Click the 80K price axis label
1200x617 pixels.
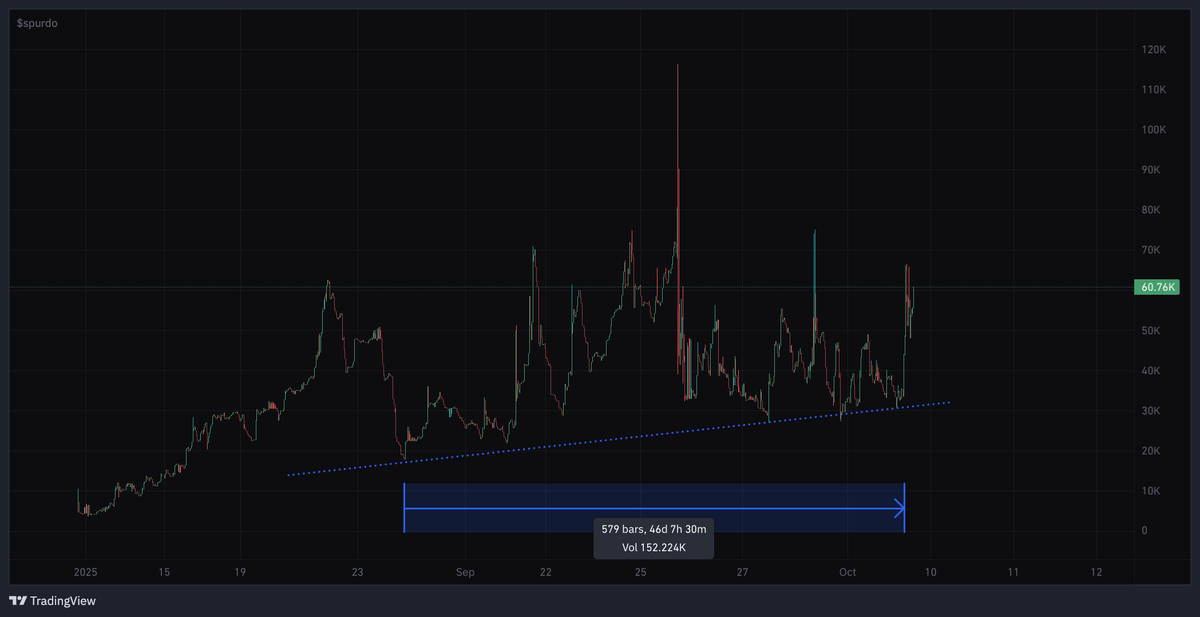1153,210
